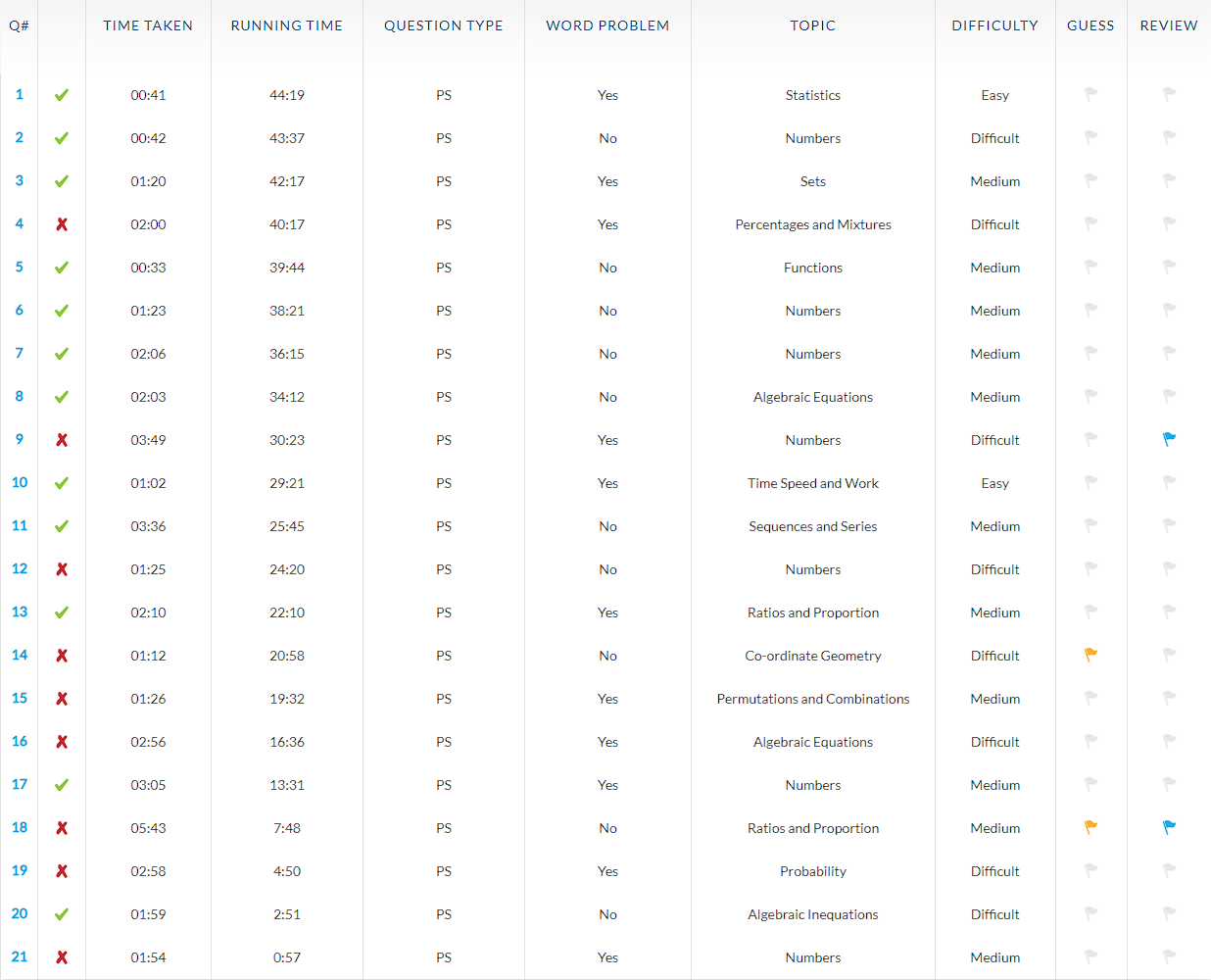The height and width of the screenshot is (980, 1211).
Task: Sort the table by Time Taken
Action: tap(148, 25)
